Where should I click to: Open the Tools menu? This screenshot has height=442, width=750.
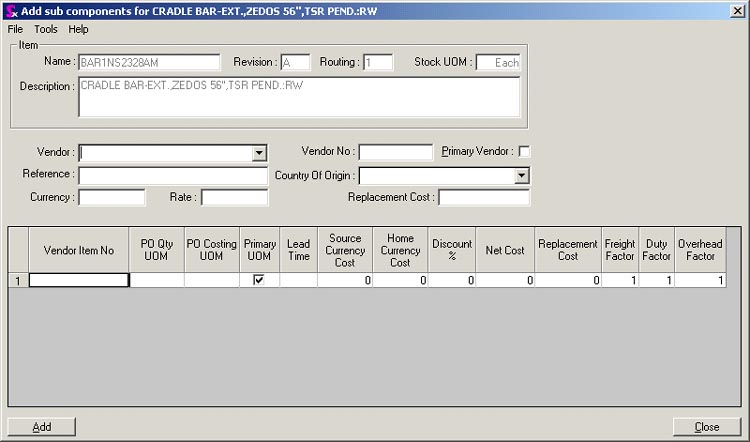[46, 29]
